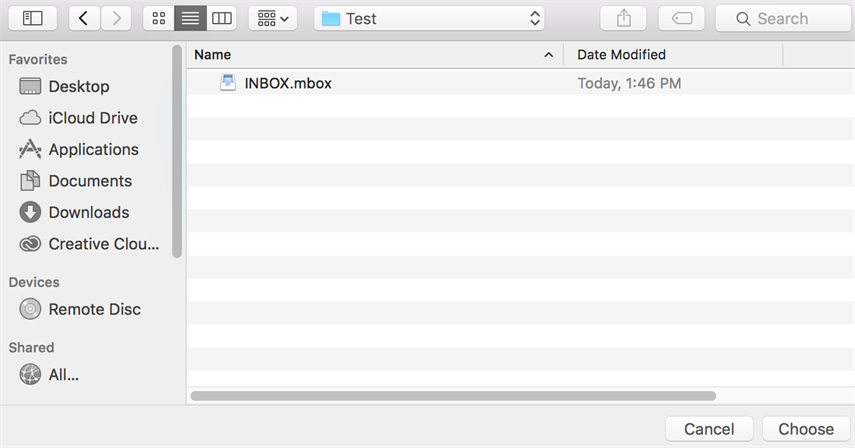Screen dimensions: 855x448
Task: Switch to column view
Action: click(x=221, y=19)
